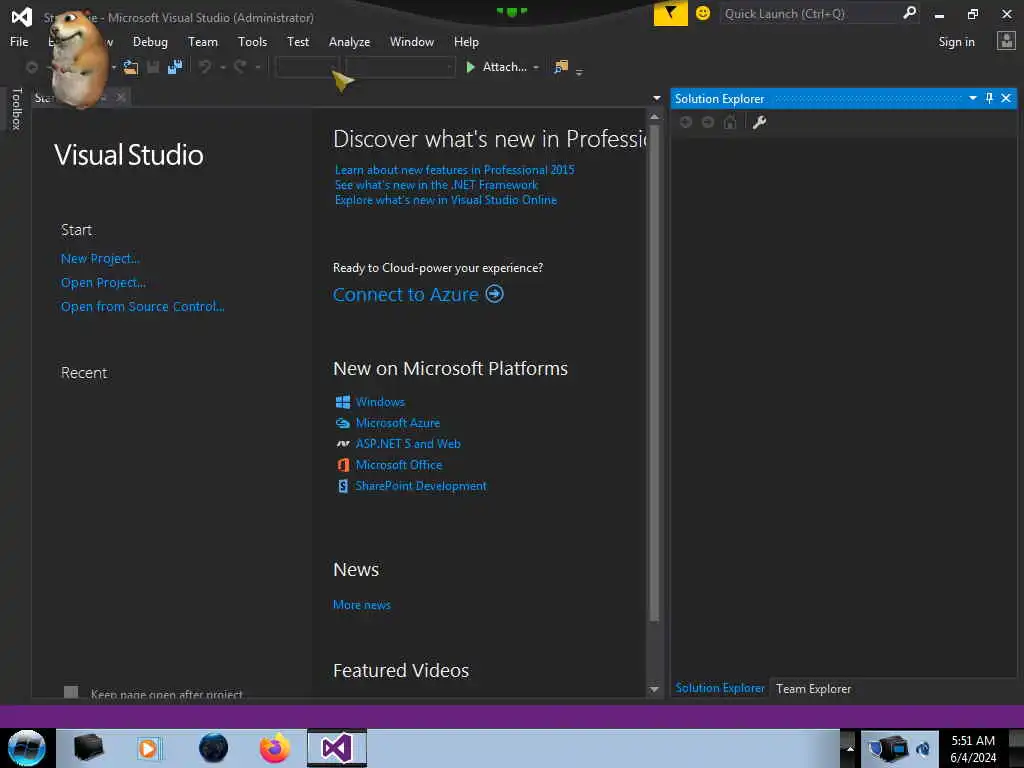This screenshot has height=768, width=1024.
Task: Click the Redo toolbar icon
Action: [240, 67]
